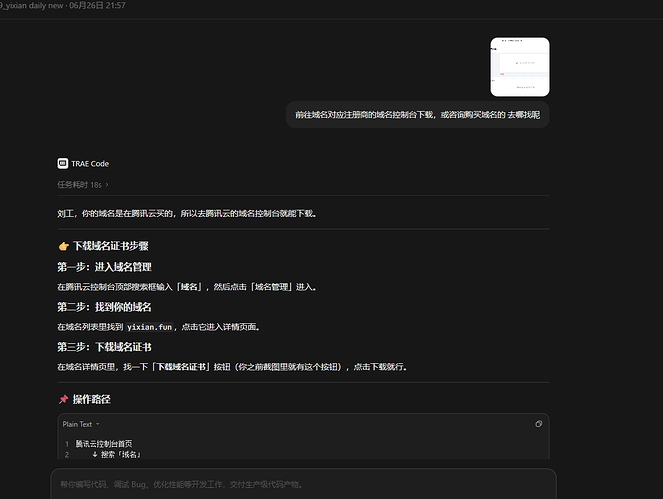The height and width of the screenshot is (499, 663).
Task: Click the session title yixian daily new
Action: 32,5
